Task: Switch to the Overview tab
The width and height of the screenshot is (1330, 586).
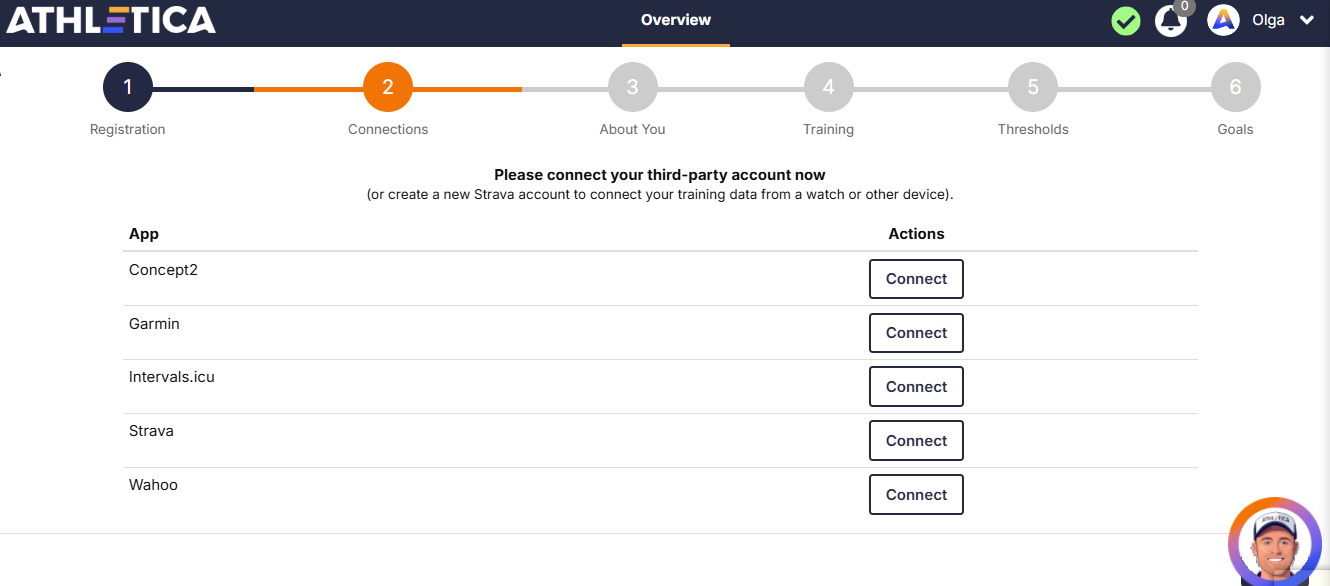Action: [x=676, y=20]
